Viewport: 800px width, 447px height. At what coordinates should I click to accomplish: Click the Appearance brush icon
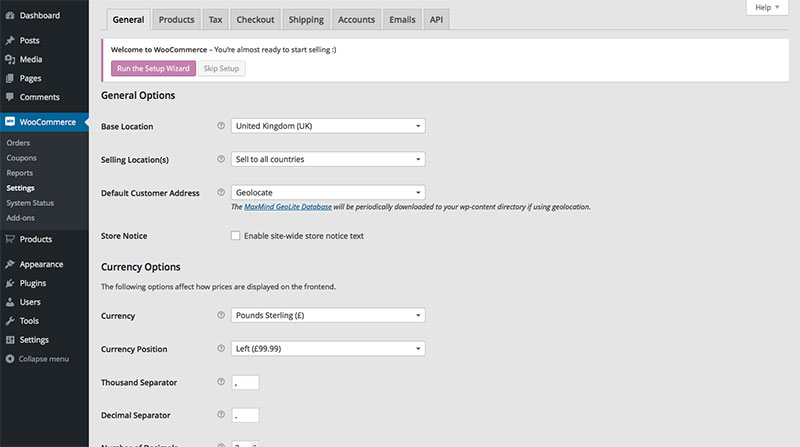pyautogui.click(x=10, y=264)
